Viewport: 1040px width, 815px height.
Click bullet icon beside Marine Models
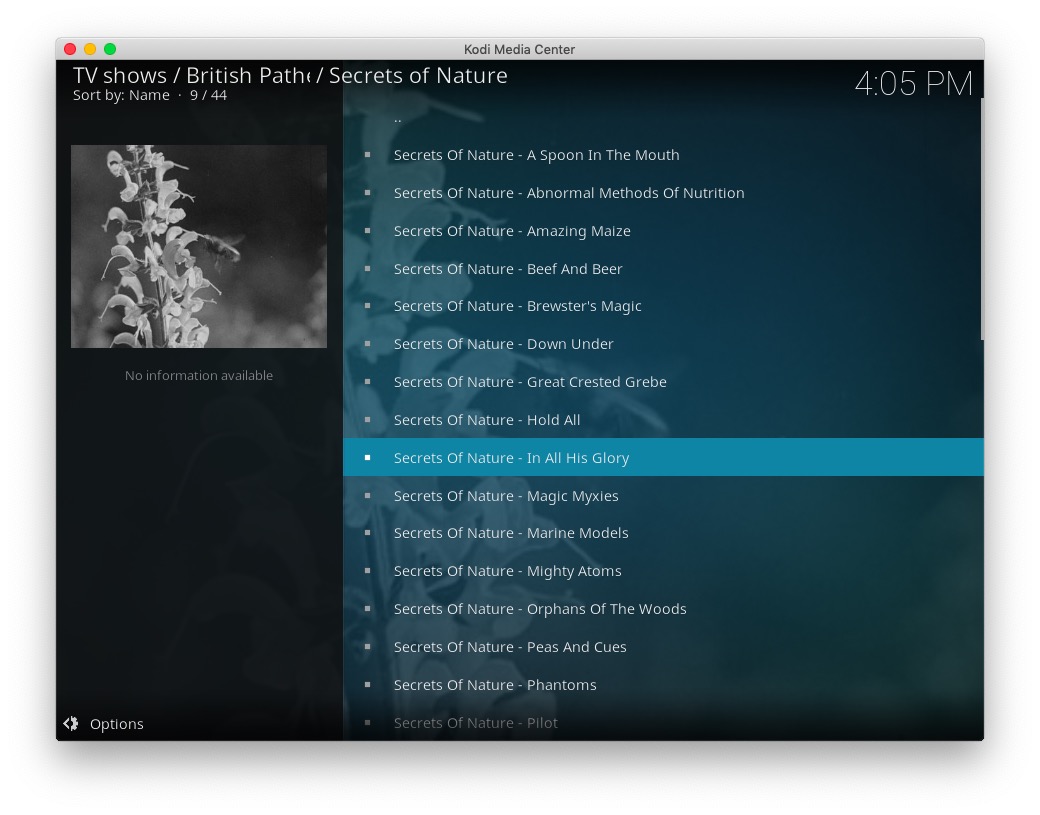pyautogui.click(x=367, y=533)
